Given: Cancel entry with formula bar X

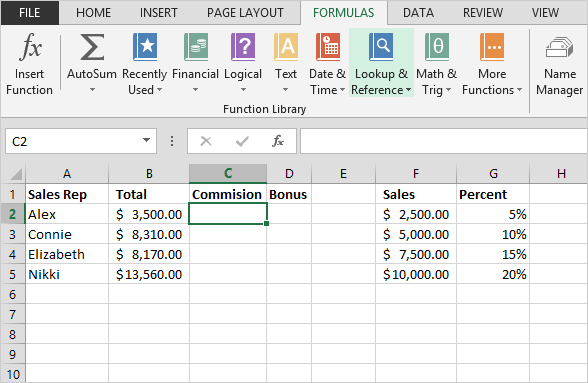Looking at the screenshot, I should click(206, 141).
